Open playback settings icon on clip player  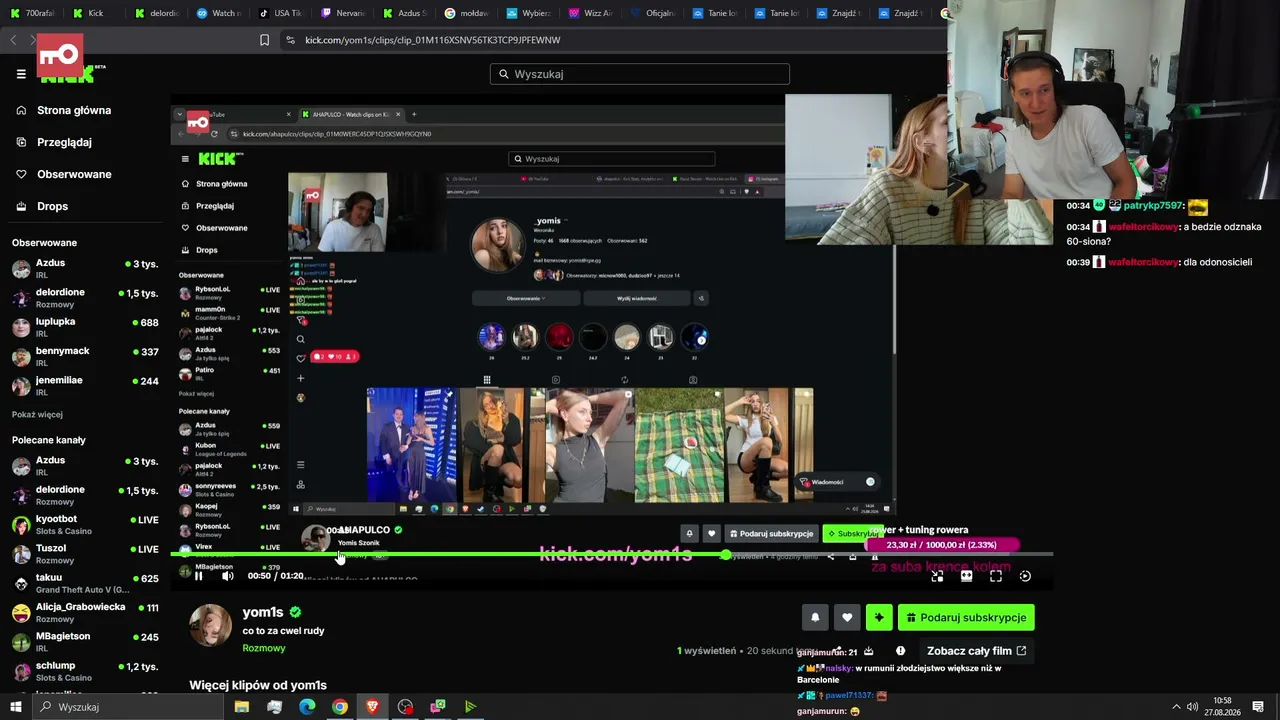1025,576
